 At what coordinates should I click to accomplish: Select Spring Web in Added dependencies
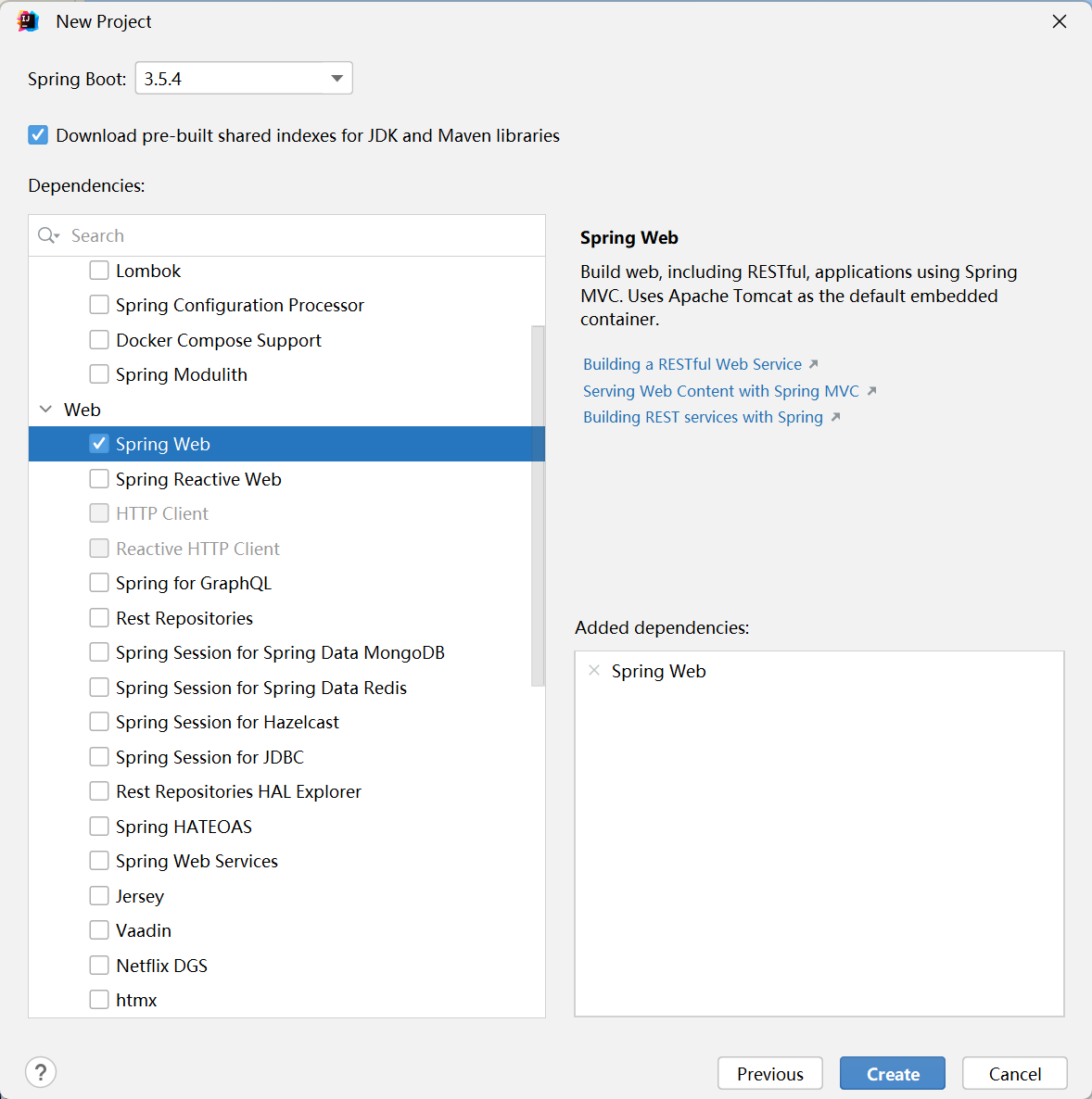point(658,671)
